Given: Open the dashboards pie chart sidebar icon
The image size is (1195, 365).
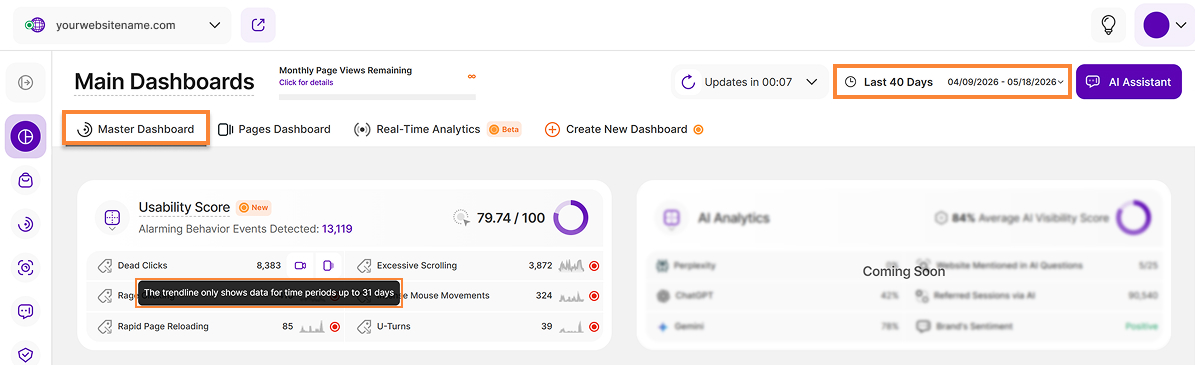Looking at the screenshot, I should [x=25, y=136].
